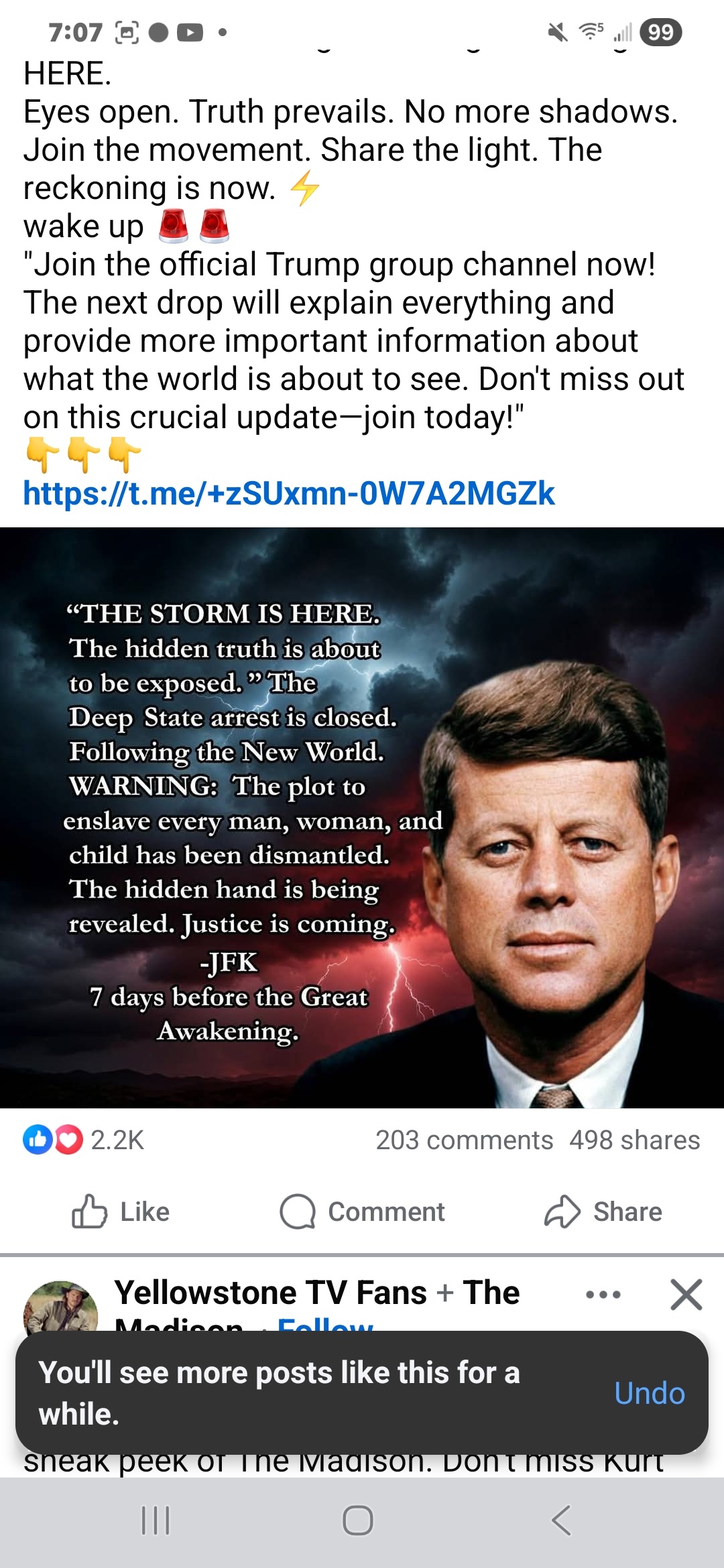
Task: Tap the Like thumbs-up icon
Action: pos(89,1212)
